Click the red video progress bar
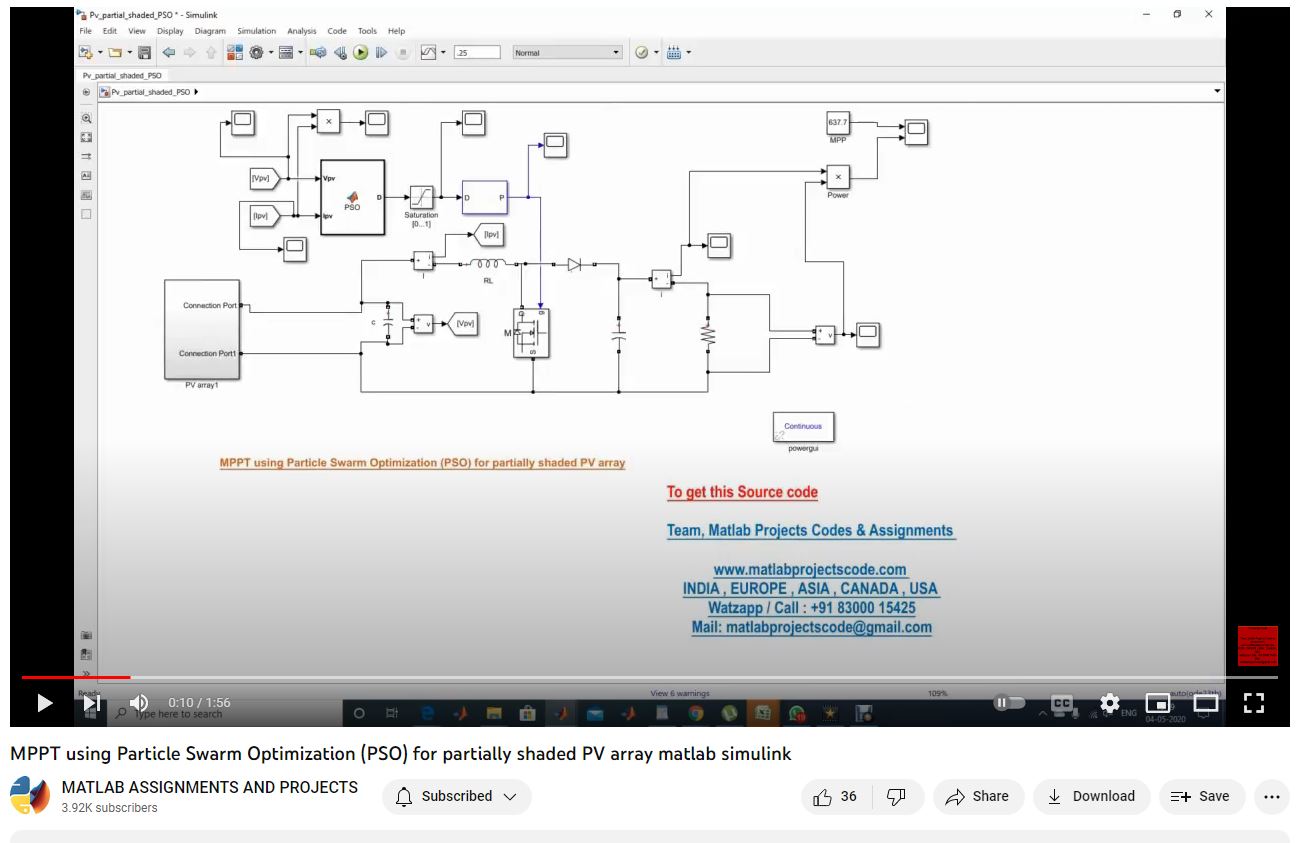The width and height of the screenshot is (1298, 843). click(76, 677)
